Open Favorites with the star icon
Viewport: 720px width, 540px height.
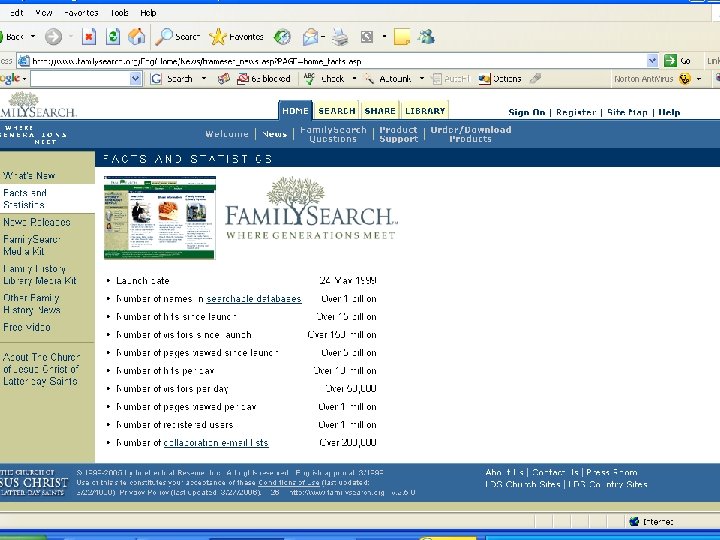point(236,37)
